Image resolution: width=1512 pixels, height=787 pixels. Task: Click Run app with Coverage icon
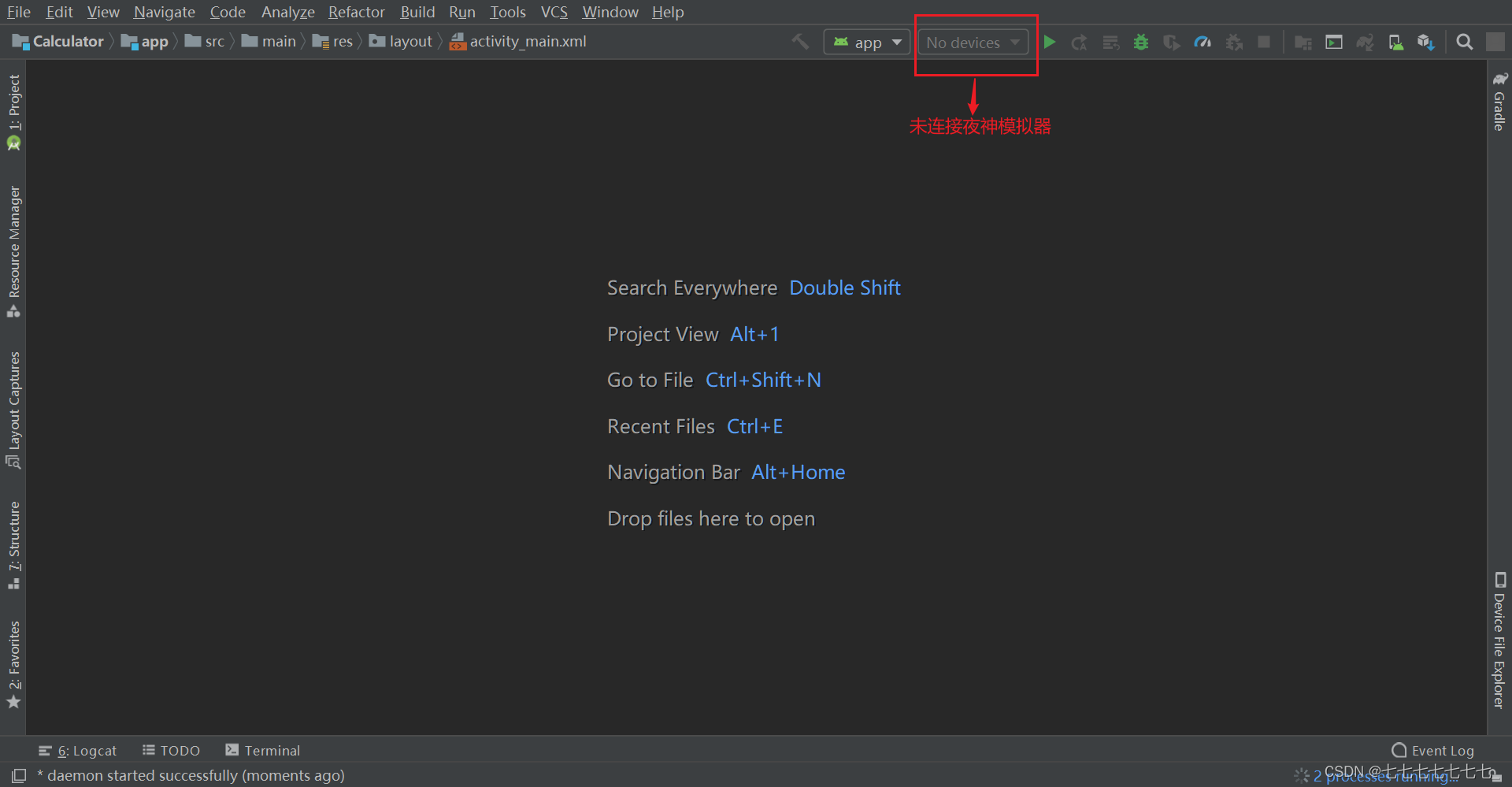pyautogui.click(x=1172, y=43)
